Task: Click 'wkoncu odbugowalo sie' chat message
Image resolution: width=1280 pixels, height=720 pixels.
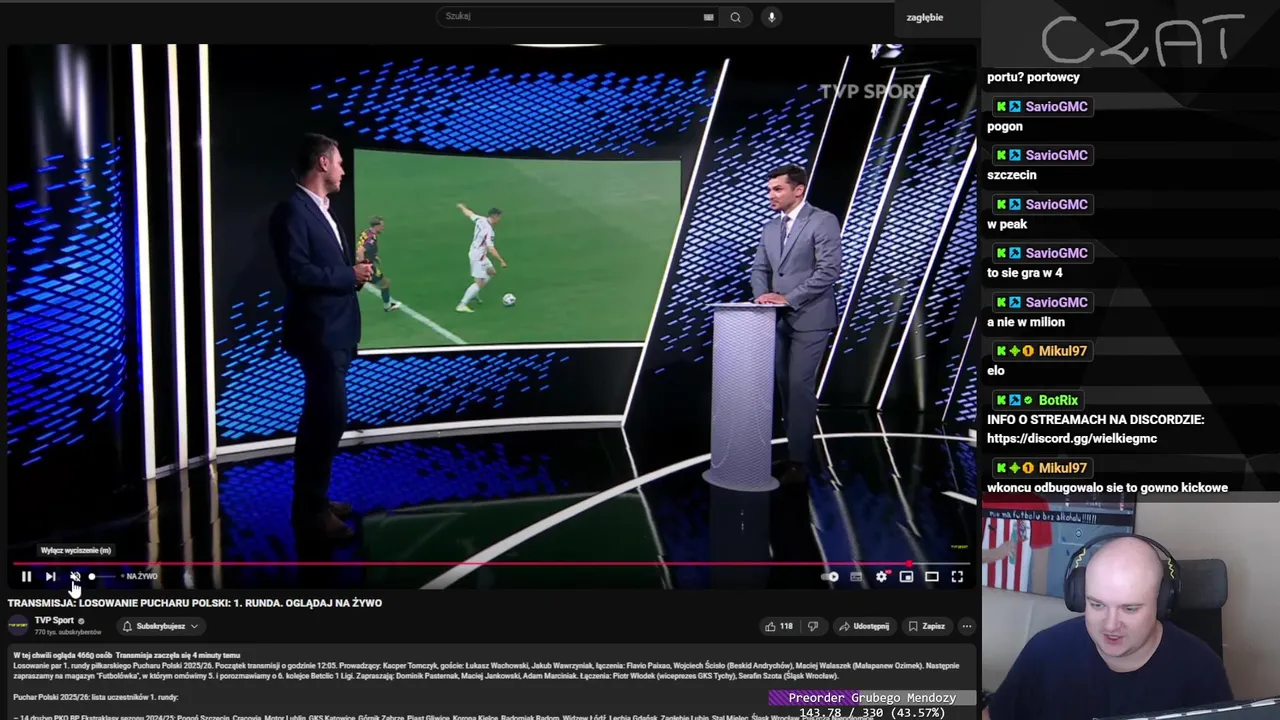Action: click(1107, 488)
